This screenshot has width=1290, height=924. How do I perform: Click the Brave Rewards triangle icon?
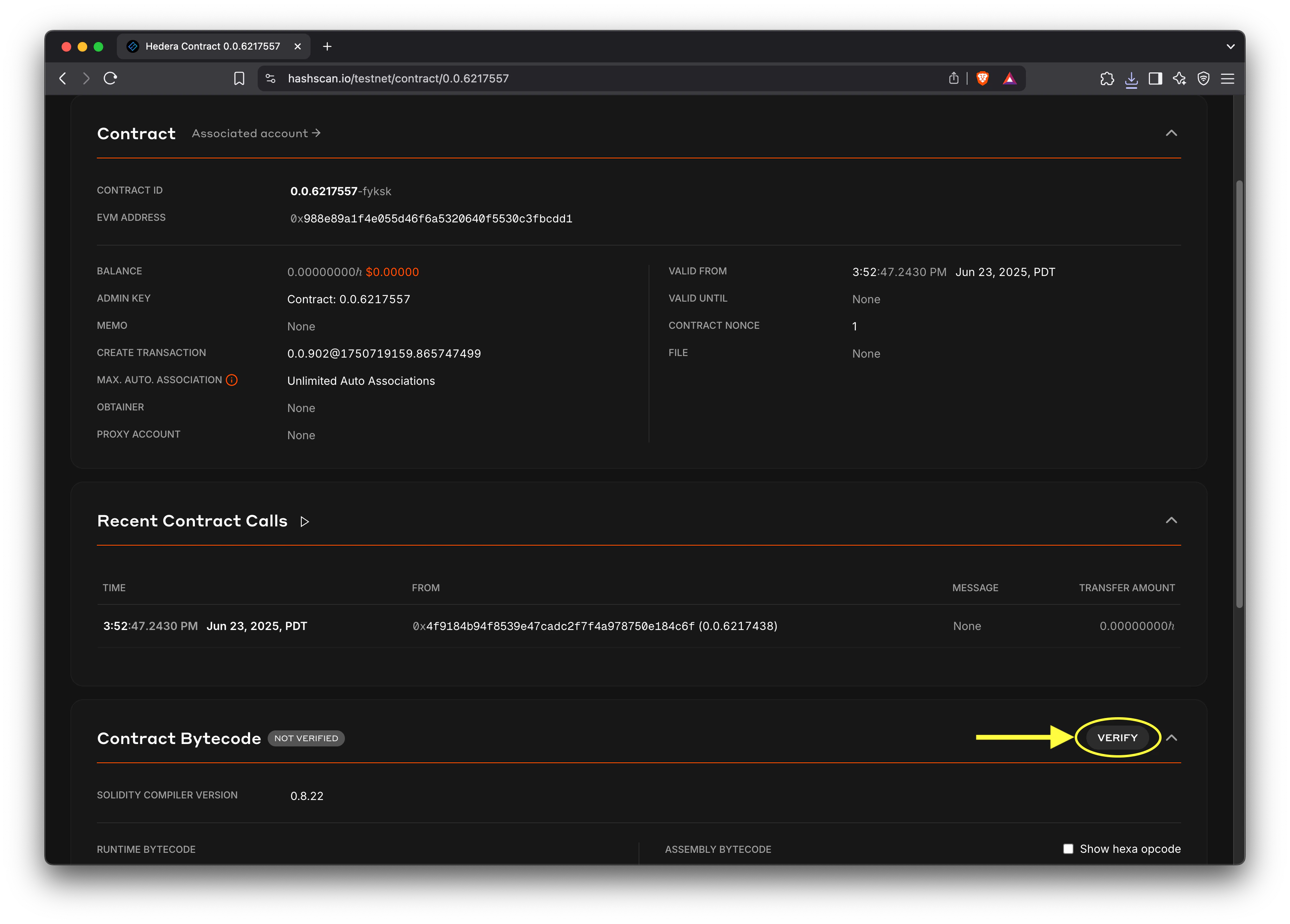(1009, 78)
